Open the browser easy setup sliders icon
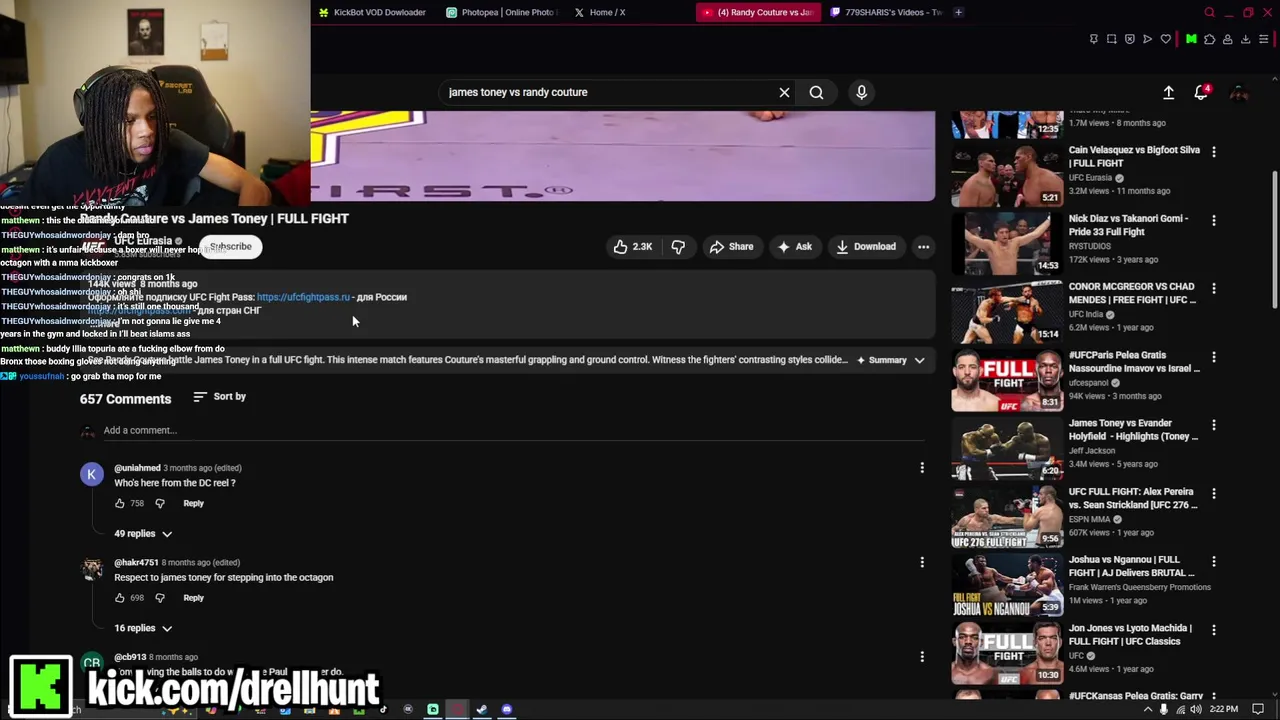This screenshot has width=1280, height=720. (1264, 39)
